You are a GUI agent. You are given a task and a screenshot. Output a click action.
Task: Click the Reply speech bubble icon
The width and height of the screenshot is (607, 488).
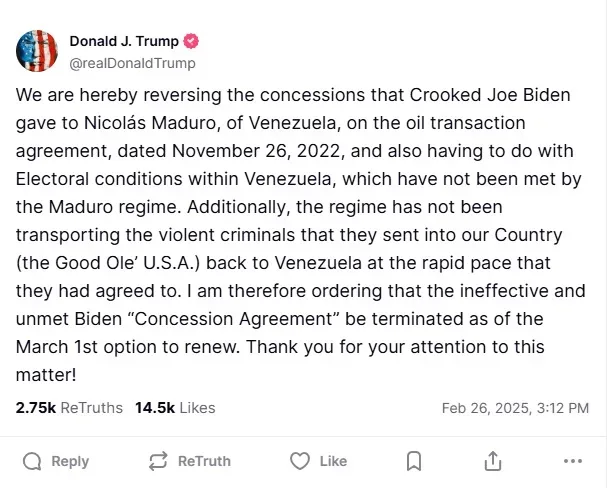(32, 461)
